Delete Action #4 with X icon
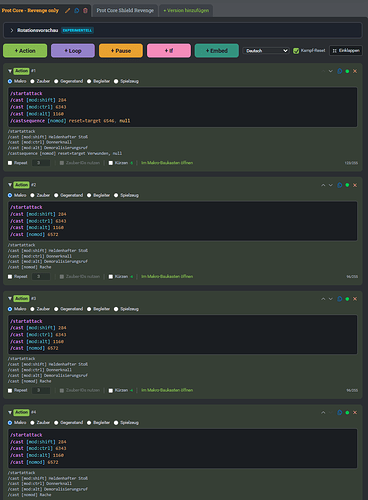This screenshot has width=368, height=500. (355, 412)
